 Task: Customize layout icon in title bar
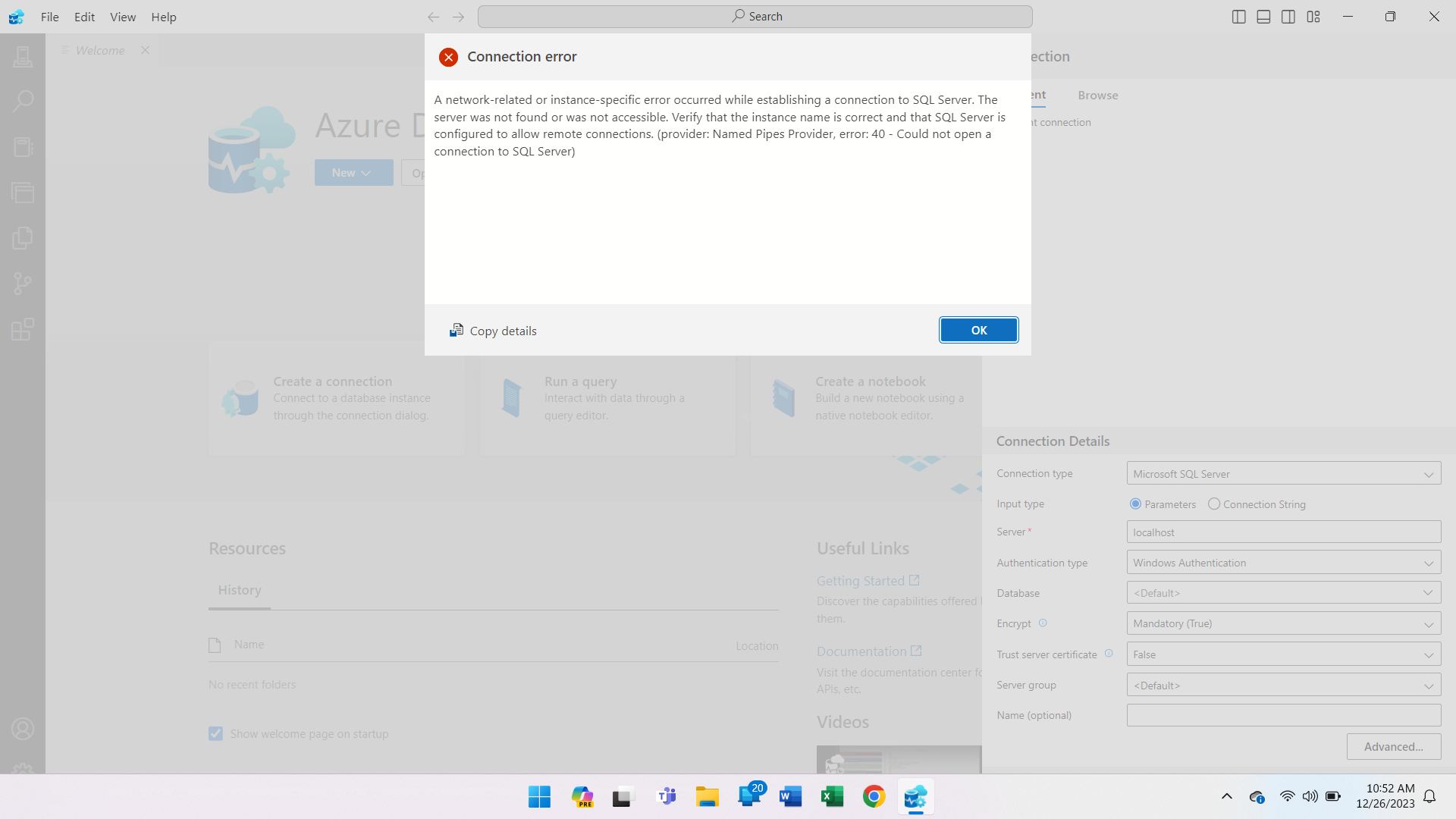pos(1313,17)
